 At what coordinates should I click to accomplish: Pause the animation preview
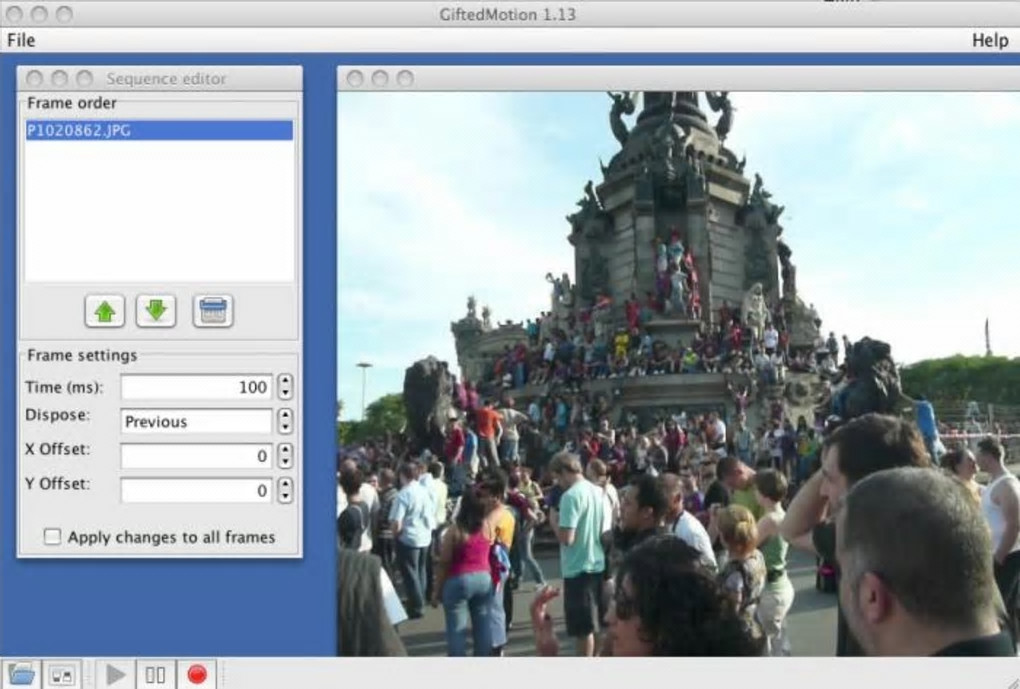tap(155, 675)
